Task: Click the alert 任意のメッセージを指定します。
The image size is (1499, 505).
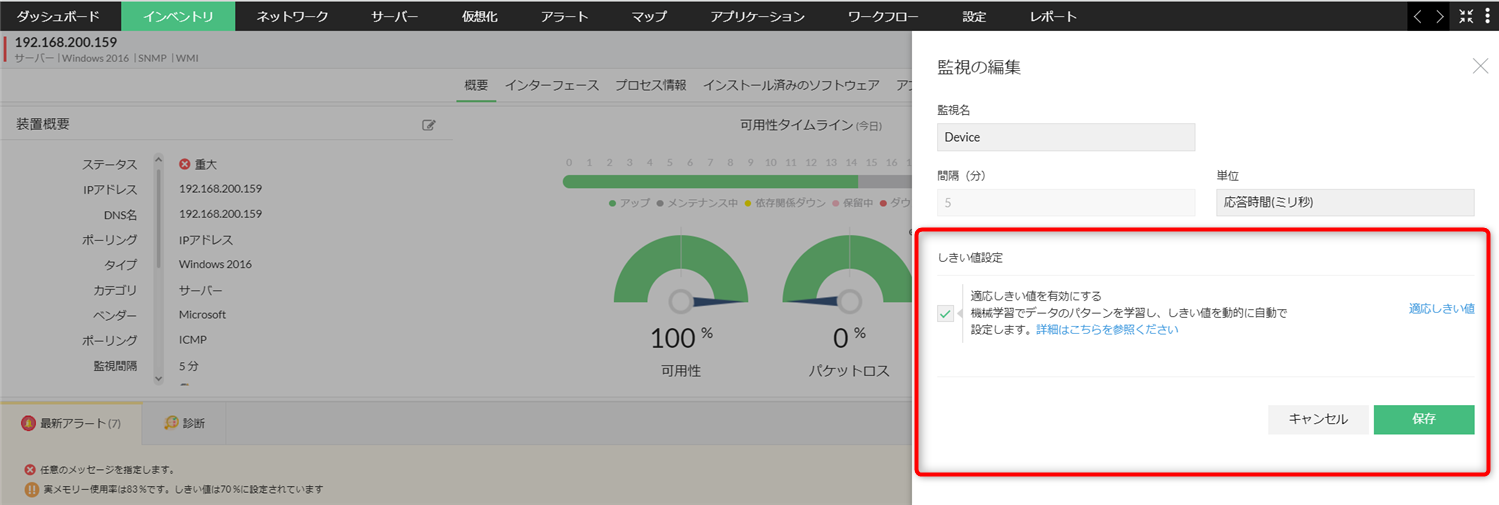Action: click(x=109, y=469)
